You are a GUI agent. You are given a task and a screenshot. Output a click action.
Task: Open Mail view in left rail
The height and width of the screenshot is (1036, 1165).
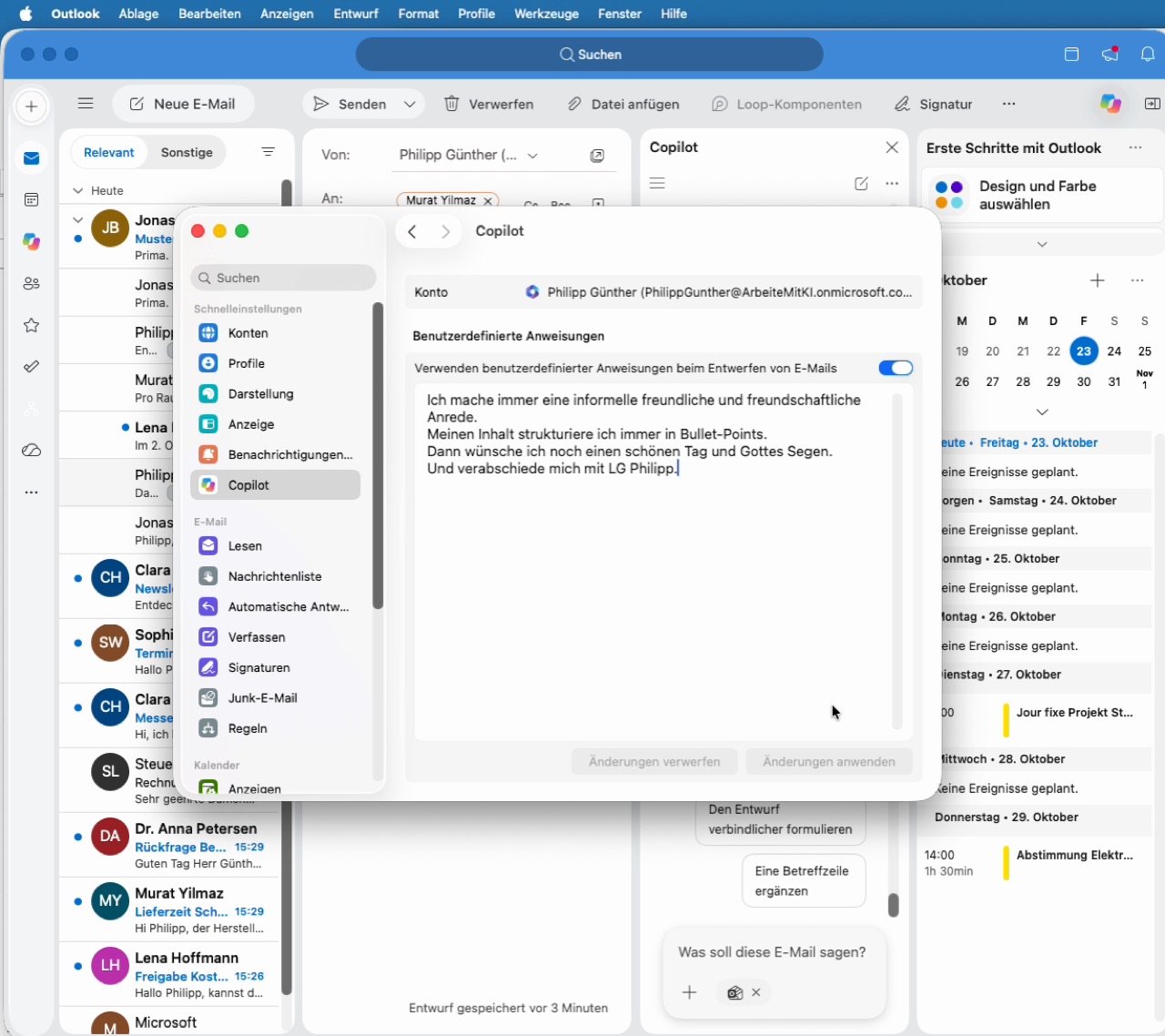tap(32, 158)
